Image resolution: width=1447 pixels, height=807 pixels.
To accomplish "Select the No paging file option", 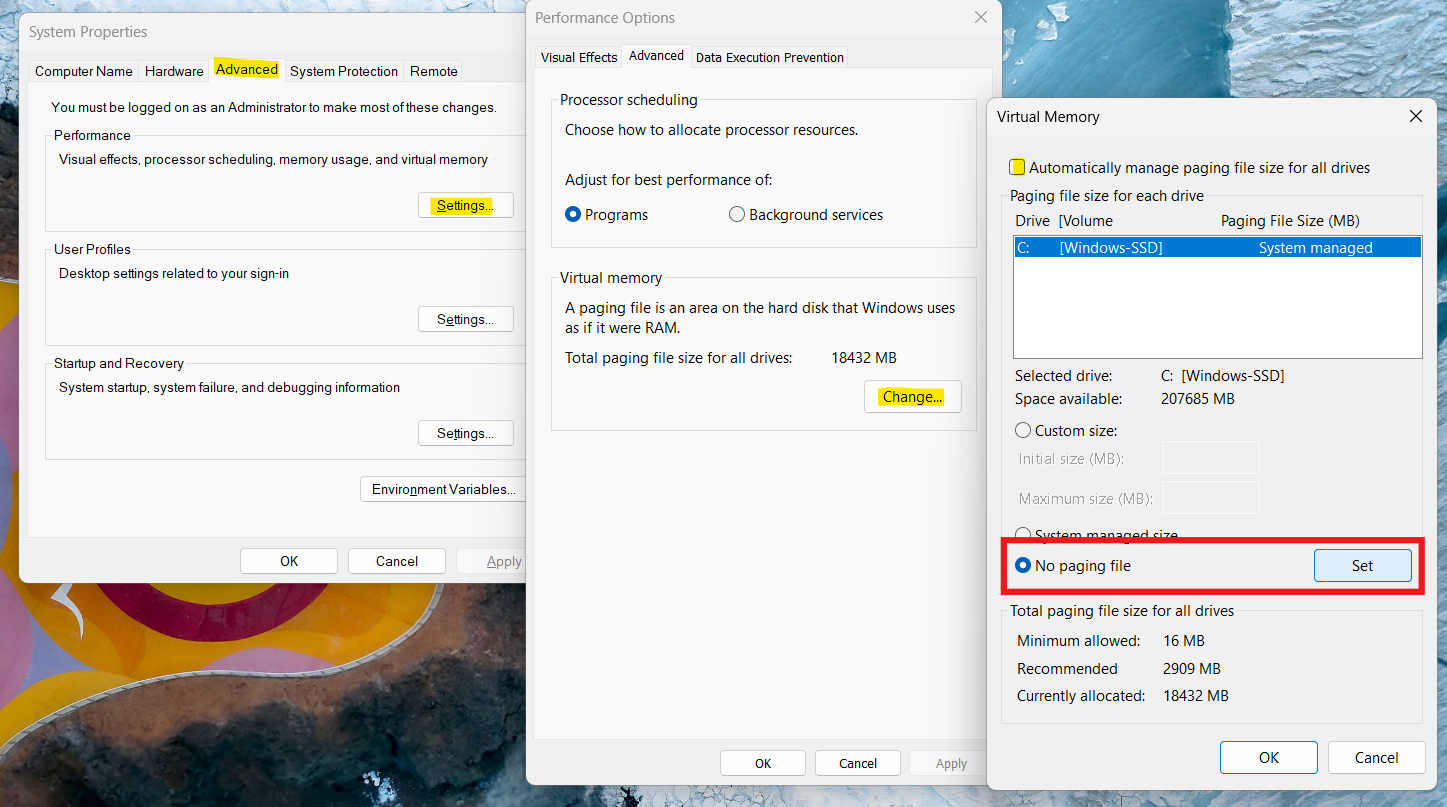I will [x=1022, y=564].
